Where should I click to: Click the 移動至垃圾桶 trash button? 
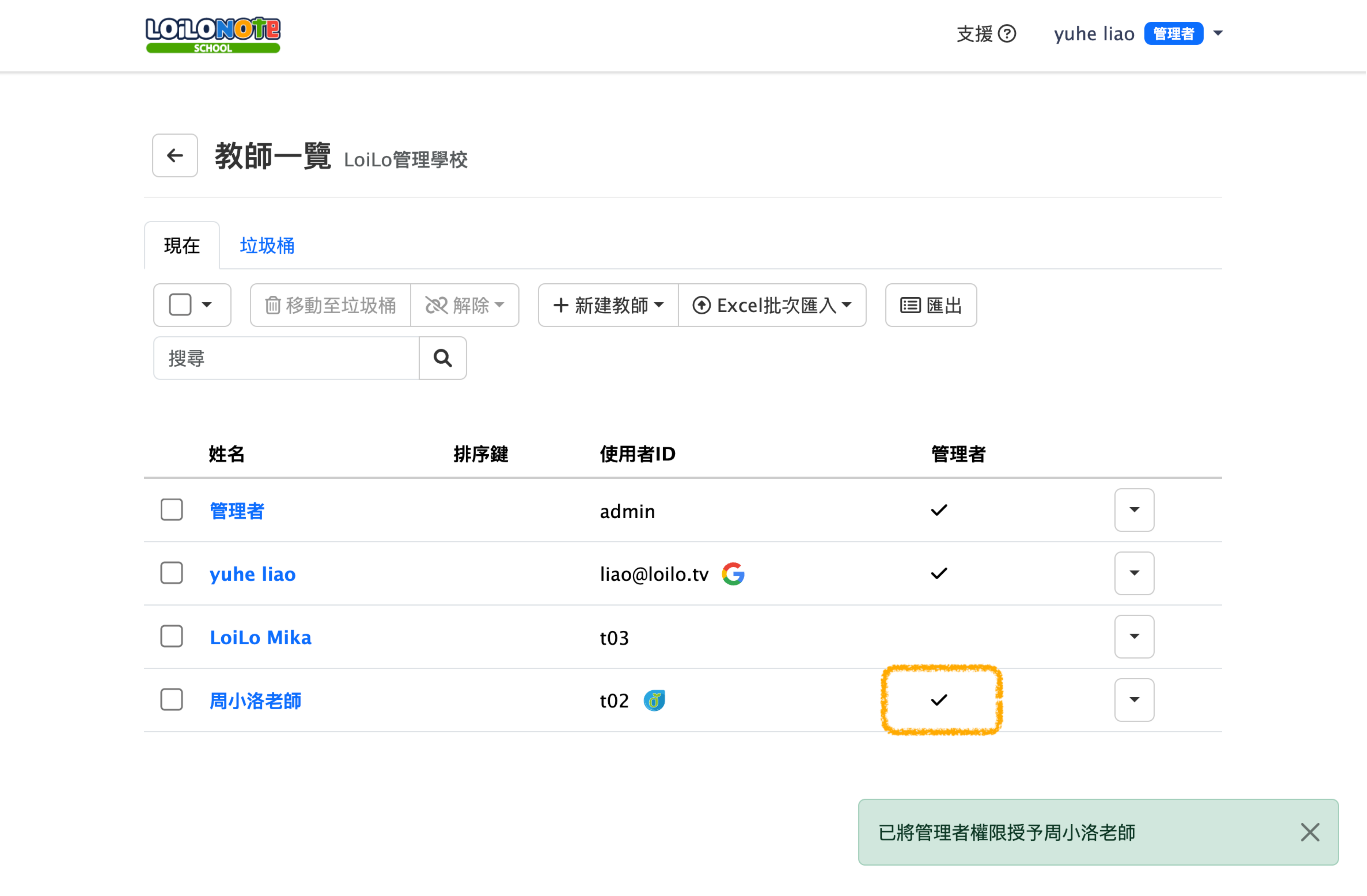click(330, 305)
